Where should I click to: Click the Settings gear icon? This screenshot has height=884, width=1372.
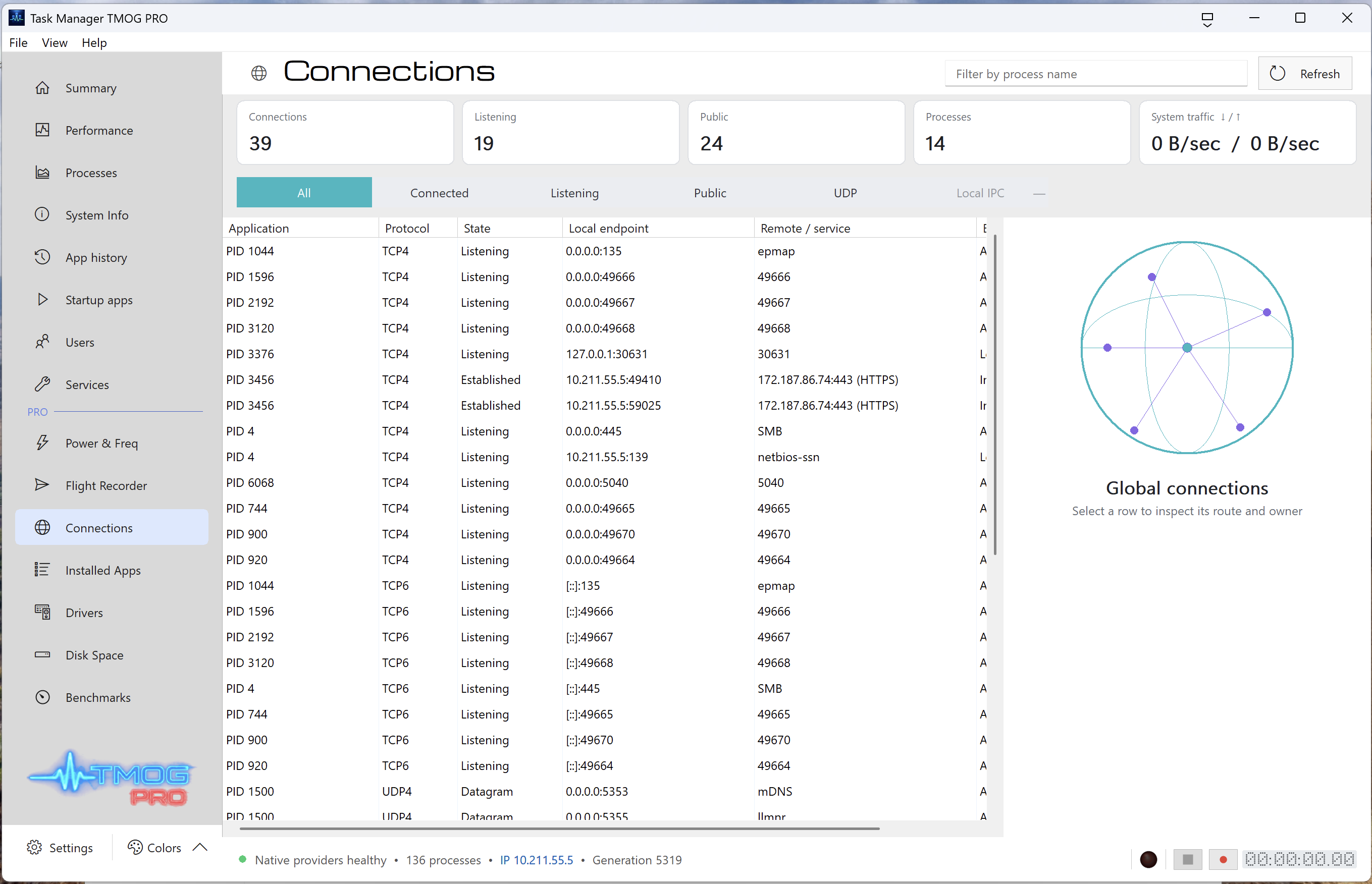click(34, 847)
